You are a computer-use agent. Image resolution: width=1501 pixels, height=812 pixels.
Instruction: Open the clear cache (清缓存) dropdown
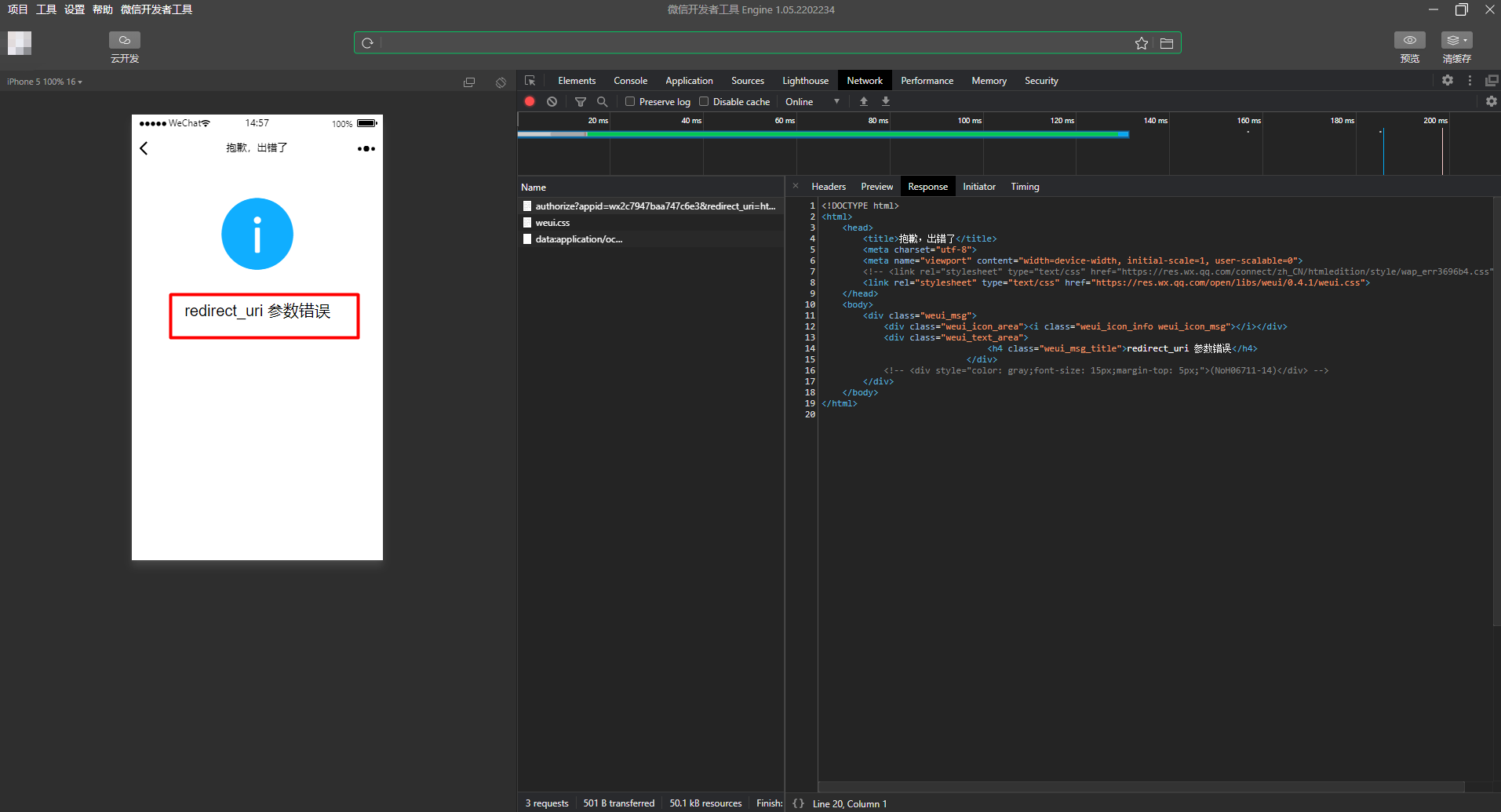[1456, 41]
